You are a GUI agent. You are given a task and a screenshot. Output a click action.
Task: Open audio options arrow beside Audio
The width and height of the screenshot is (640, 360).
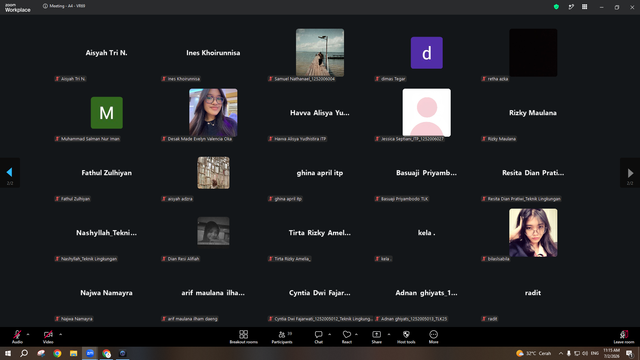click(28, 334)
